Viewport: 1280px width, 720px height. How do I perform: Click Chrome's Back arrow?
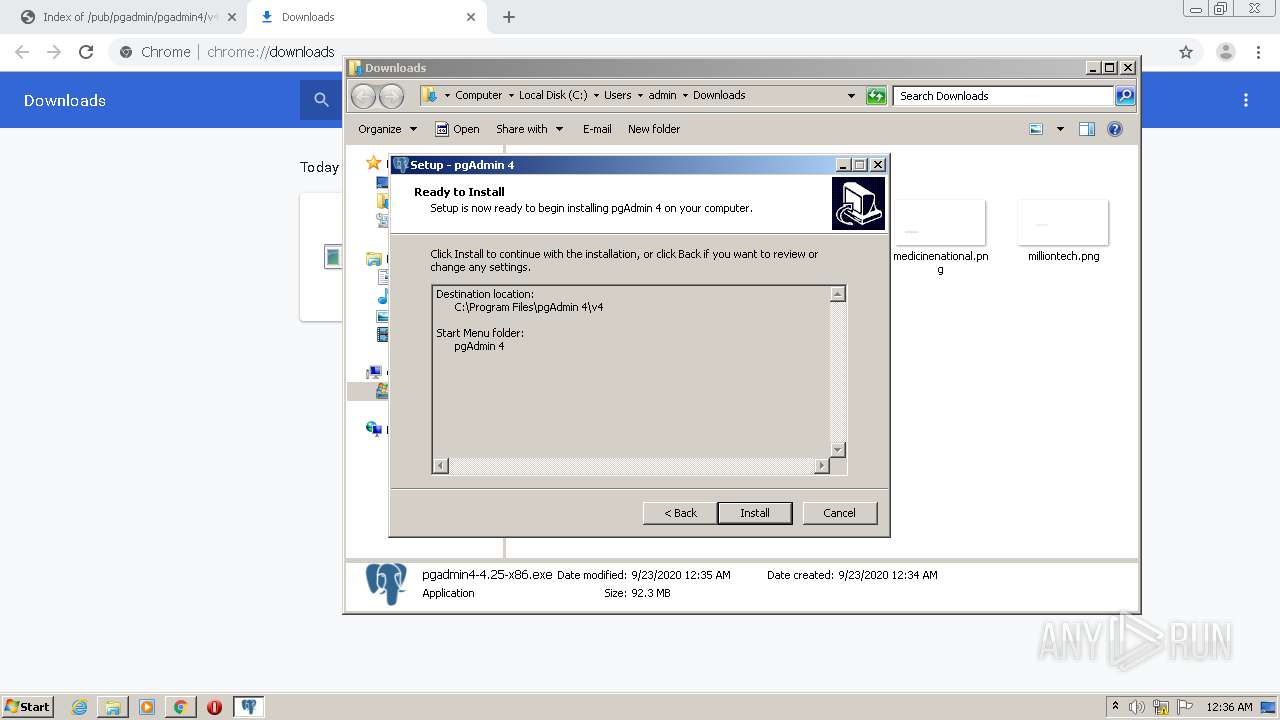click(x=22, y=52)
